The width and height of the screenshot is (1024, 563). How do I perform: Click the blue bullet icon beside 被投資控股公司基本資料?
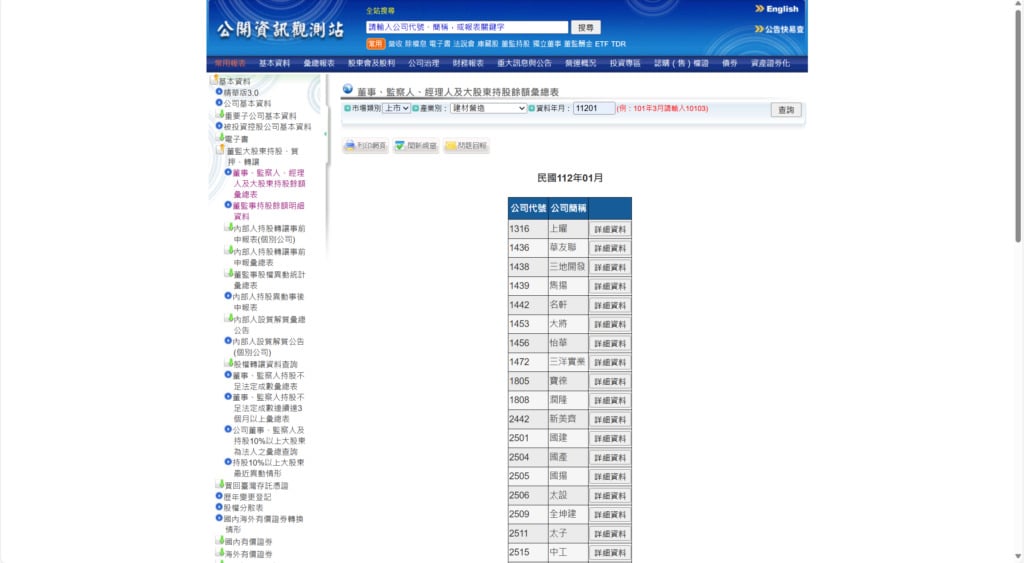(x=219, y=126)
